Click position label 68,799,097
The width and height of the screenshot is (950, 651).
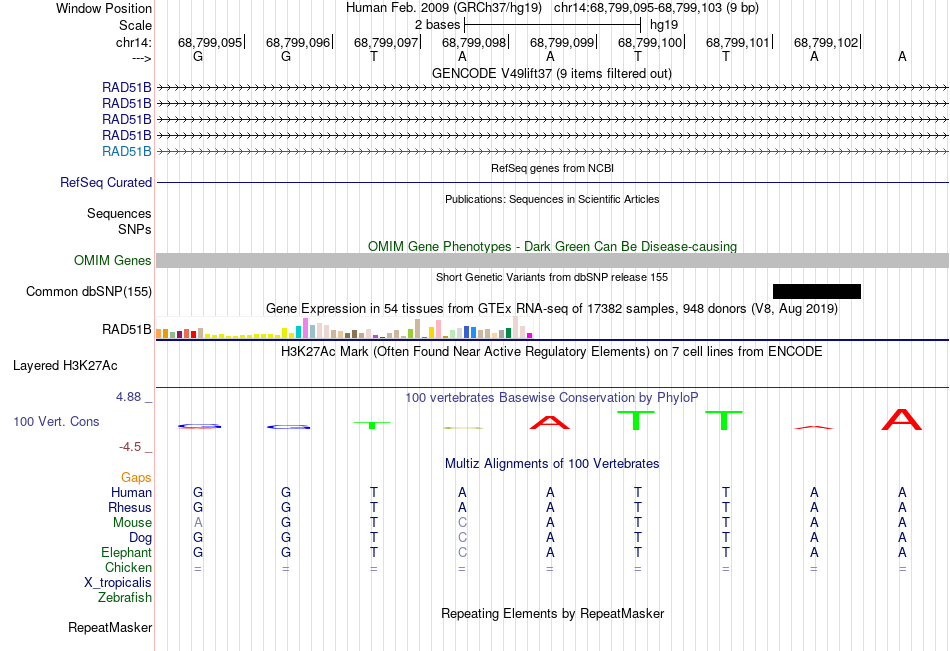pos(386,42)
